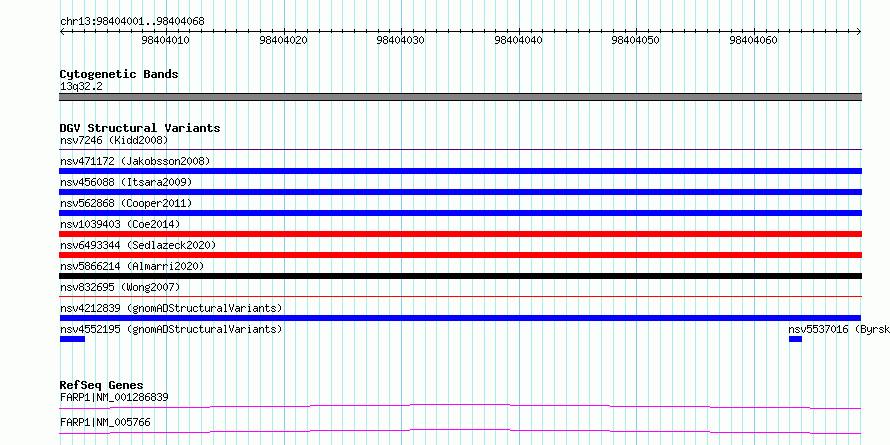Screen dimensions: 890x445
Task: Click ruler position 98404010
Action: click(x=166, y=40)
